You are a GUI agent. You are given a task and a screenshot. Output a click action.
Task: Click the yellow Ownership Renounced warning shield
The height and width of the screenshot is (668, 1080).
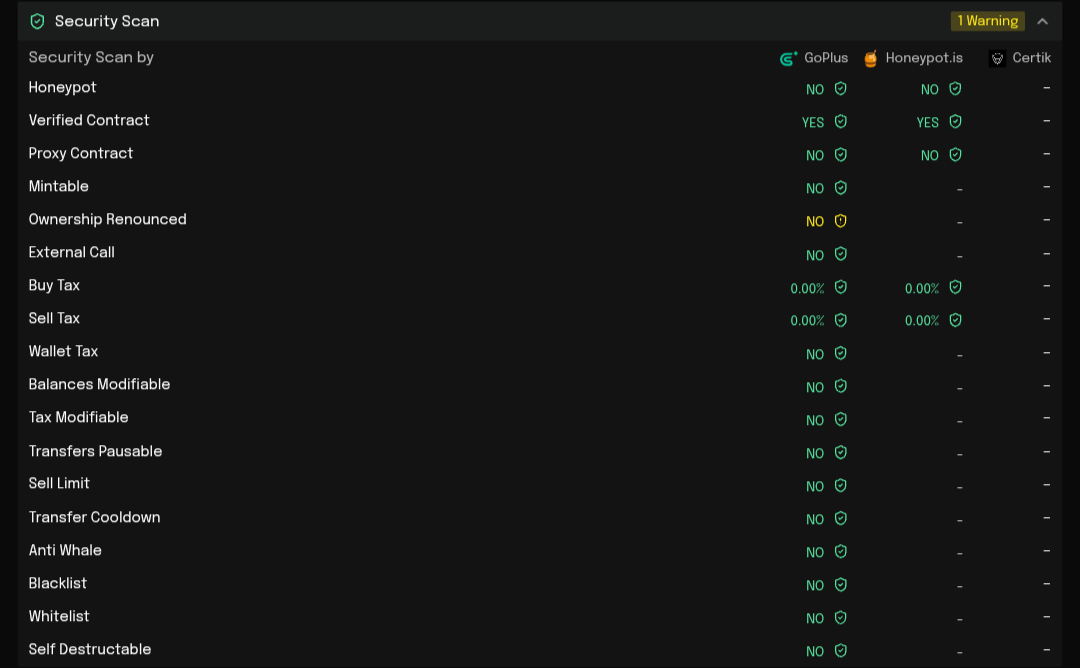click(841, 221)
